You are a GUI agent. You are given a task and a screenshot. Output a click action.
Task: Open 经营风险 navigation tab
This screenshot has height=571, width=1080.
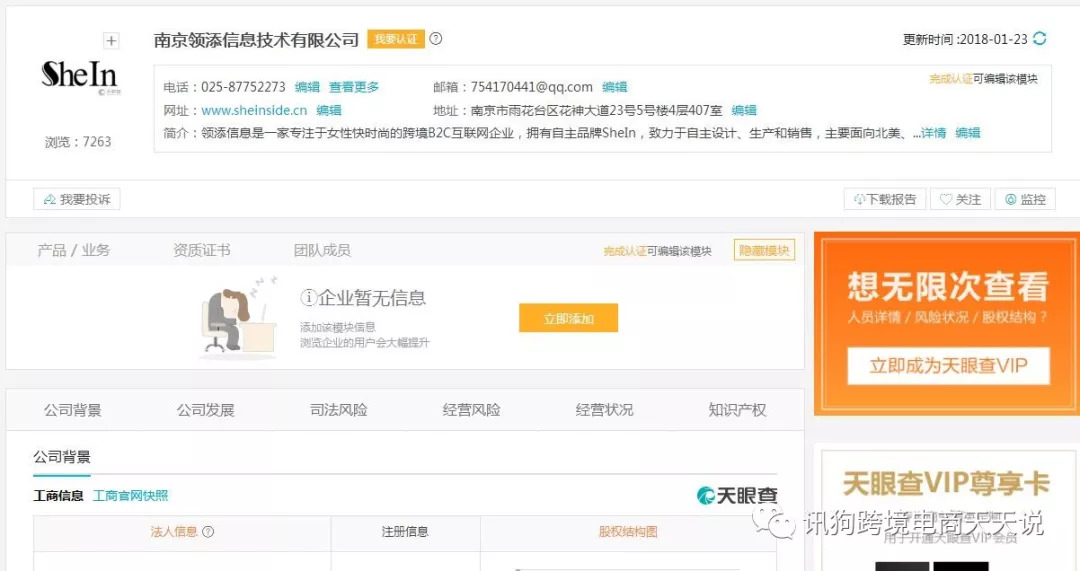(x=471, y=410)
